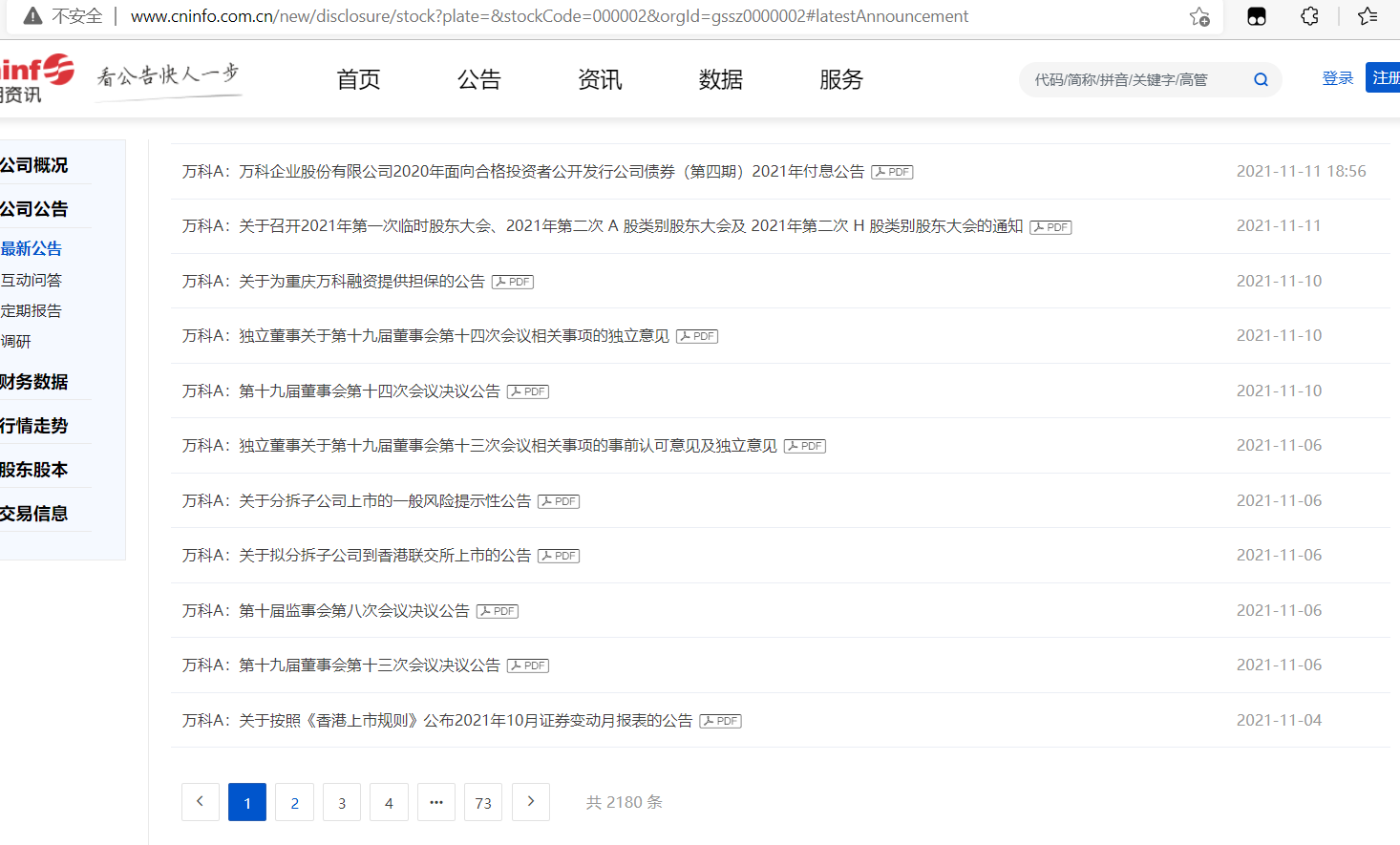
Task: Select 互动问答 sidebar item
Action: (32, 280)
